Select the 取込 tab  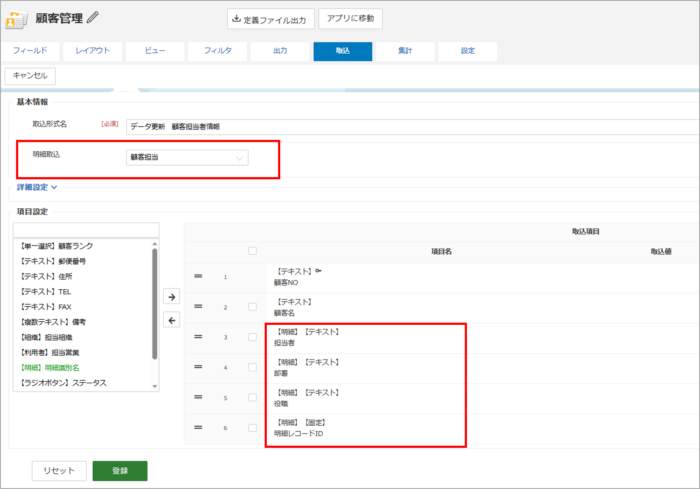pyautogui.click(x=342, y=51)
